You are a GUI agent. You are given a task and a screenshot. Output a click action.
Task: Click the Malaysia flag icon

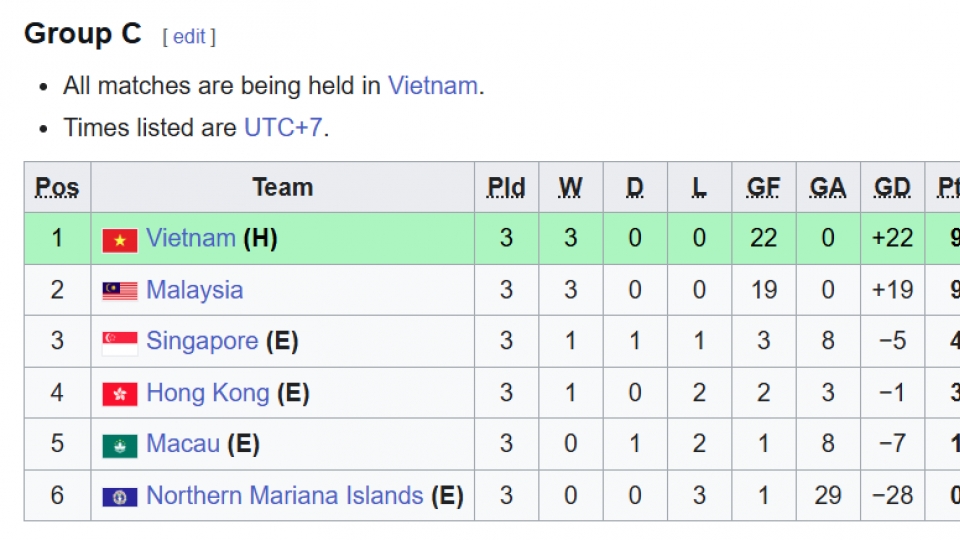[x=120, y=291]
